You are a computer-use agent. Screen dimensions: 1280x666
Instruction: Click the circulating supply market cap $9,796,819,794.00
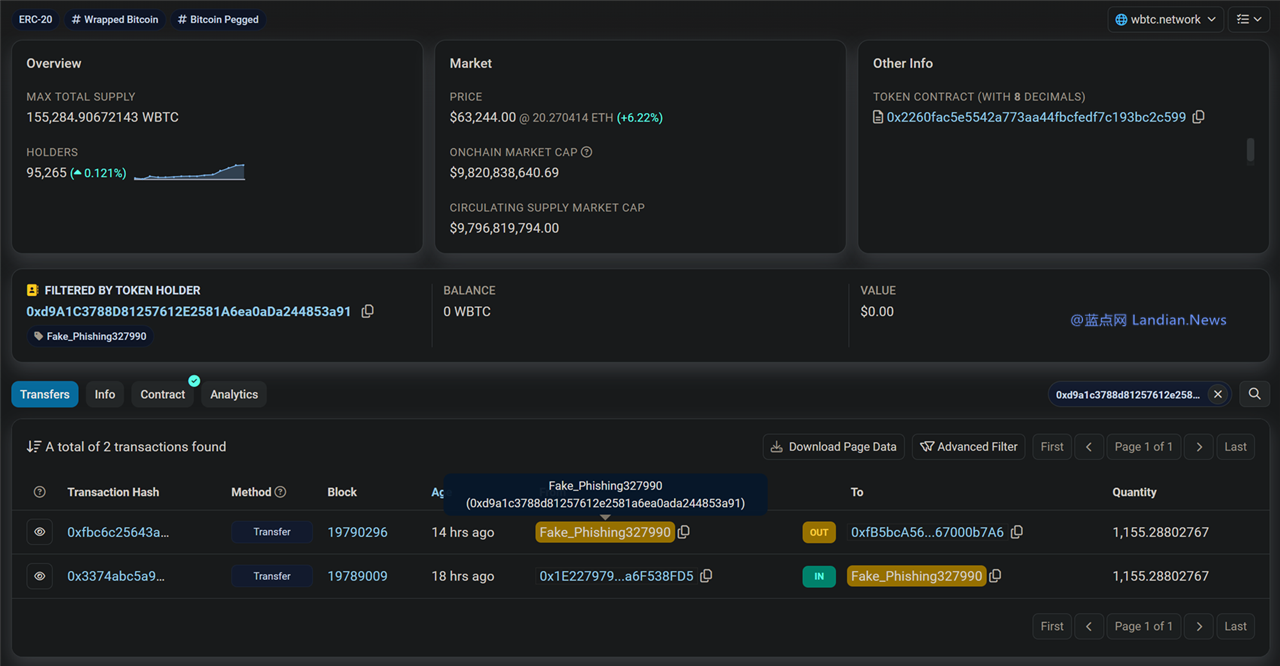pyautogui.click(x=504, y=228)
